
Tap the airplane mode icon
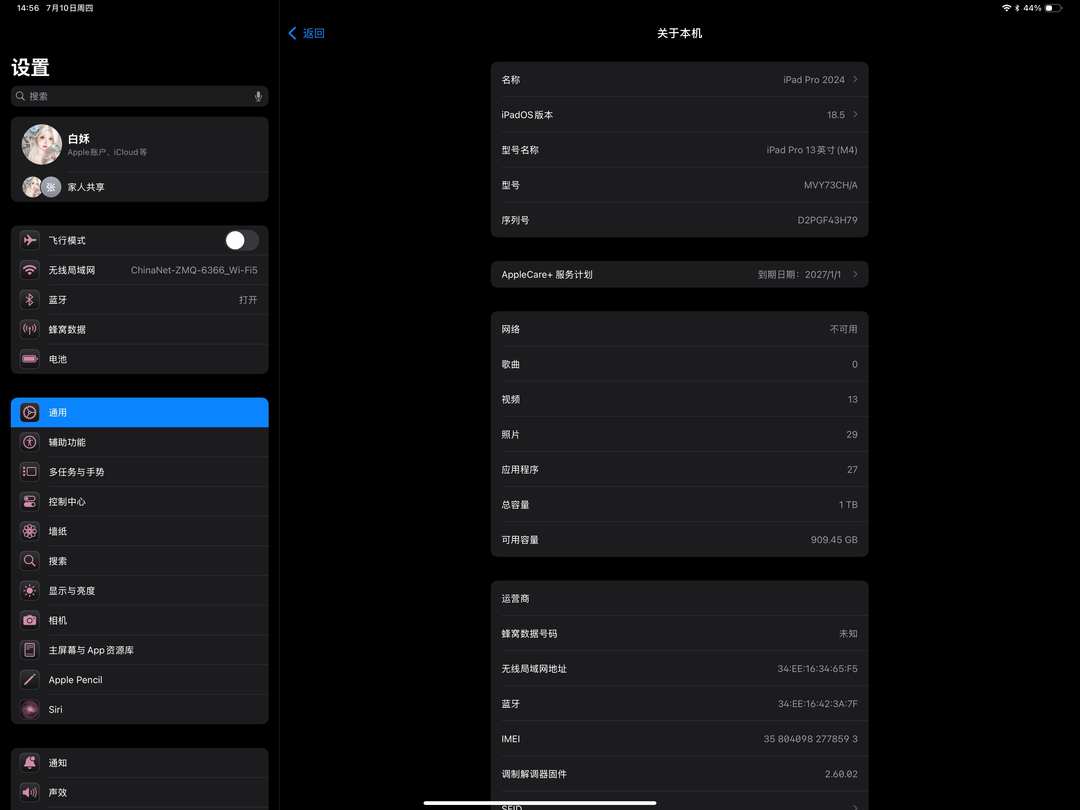(30, 240)
